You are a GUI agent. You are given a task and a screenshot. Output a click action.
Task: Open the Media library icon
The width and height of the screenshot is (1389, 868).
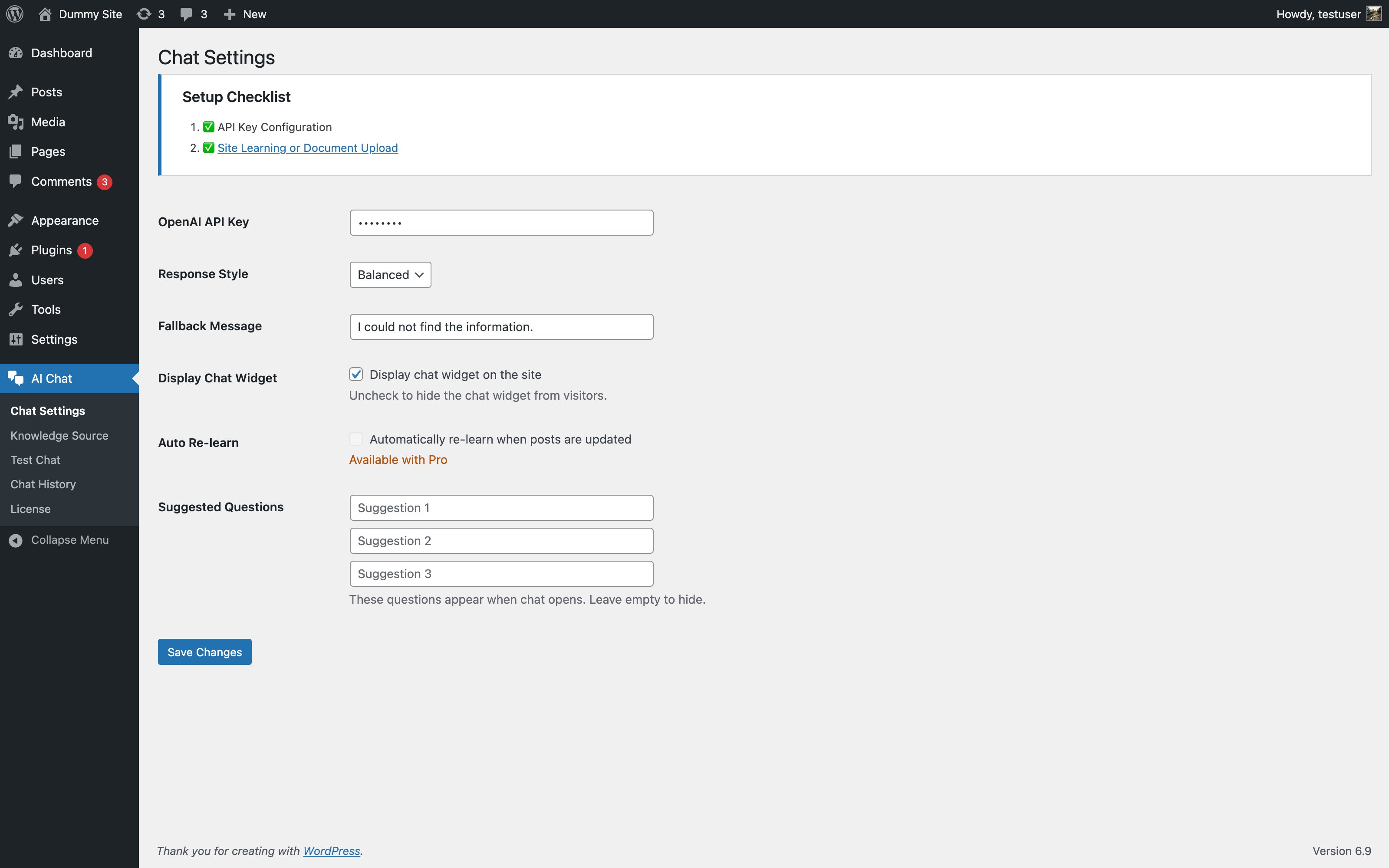[16, 121]
